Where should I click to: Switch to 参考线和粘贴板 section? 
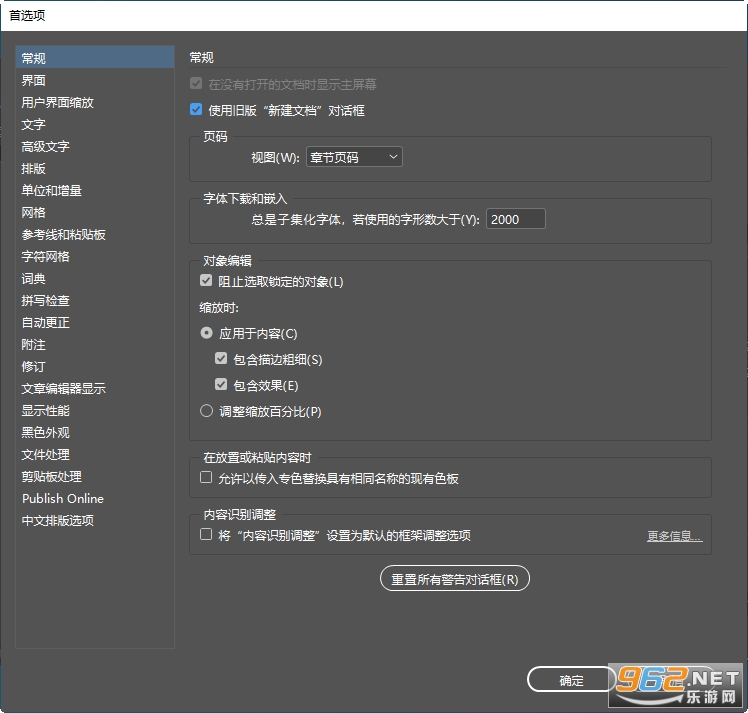point(95,234)
